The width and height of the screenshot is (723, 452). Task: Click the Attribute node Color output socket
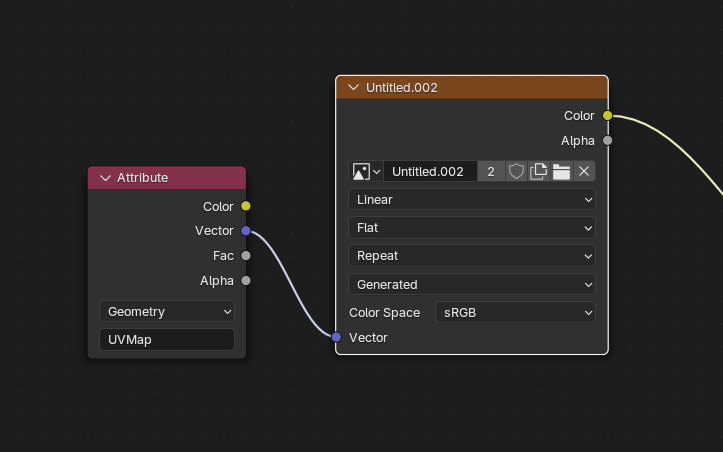coord(246,206)
